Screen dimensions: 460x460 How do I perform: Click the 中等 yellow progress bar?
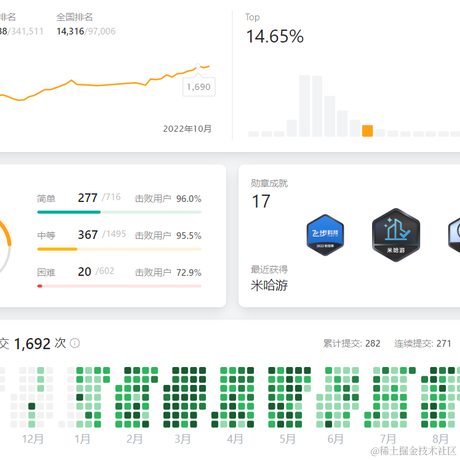point(119,249)
